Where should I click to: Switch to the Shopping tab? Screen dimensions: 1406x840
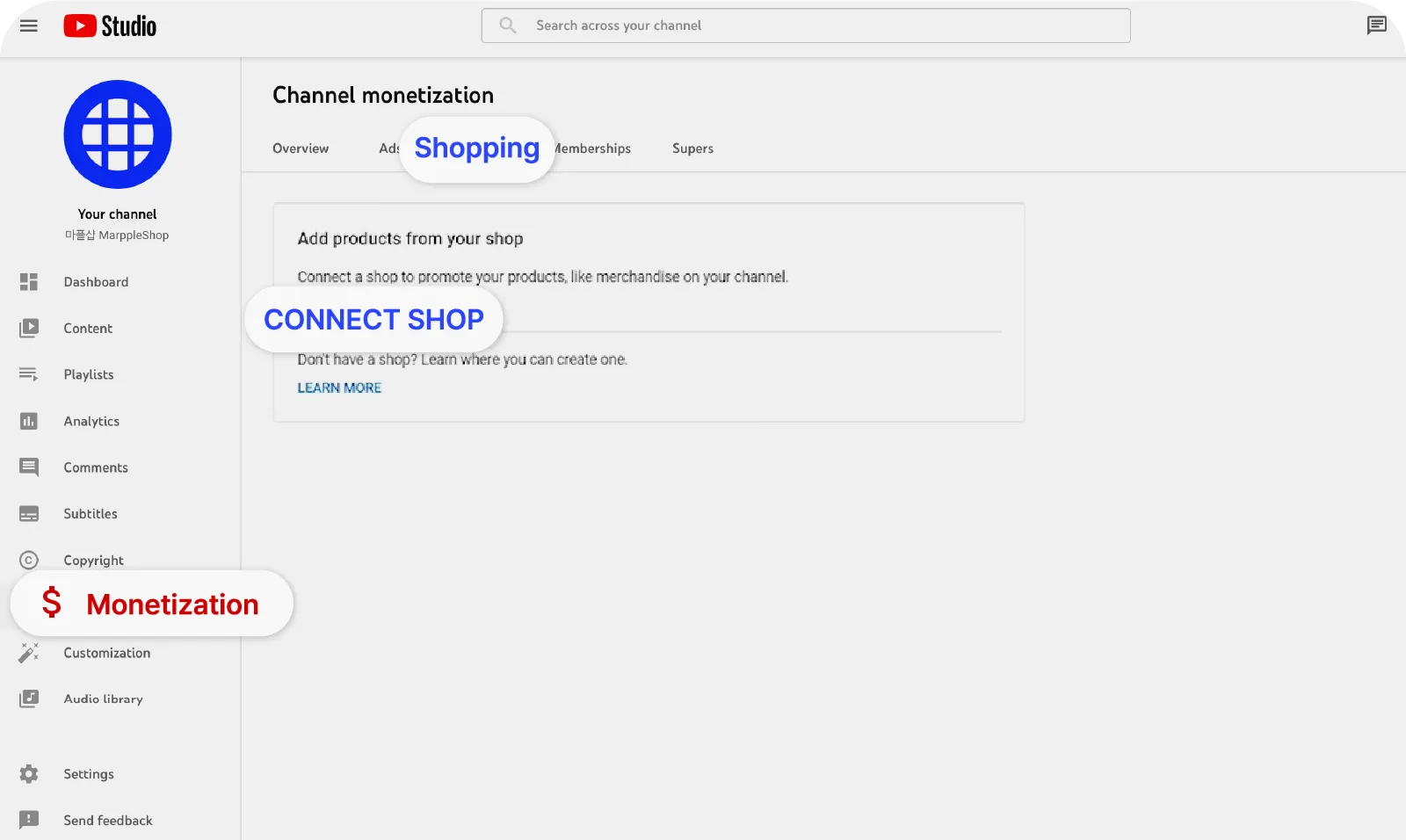tap(477, 148)
